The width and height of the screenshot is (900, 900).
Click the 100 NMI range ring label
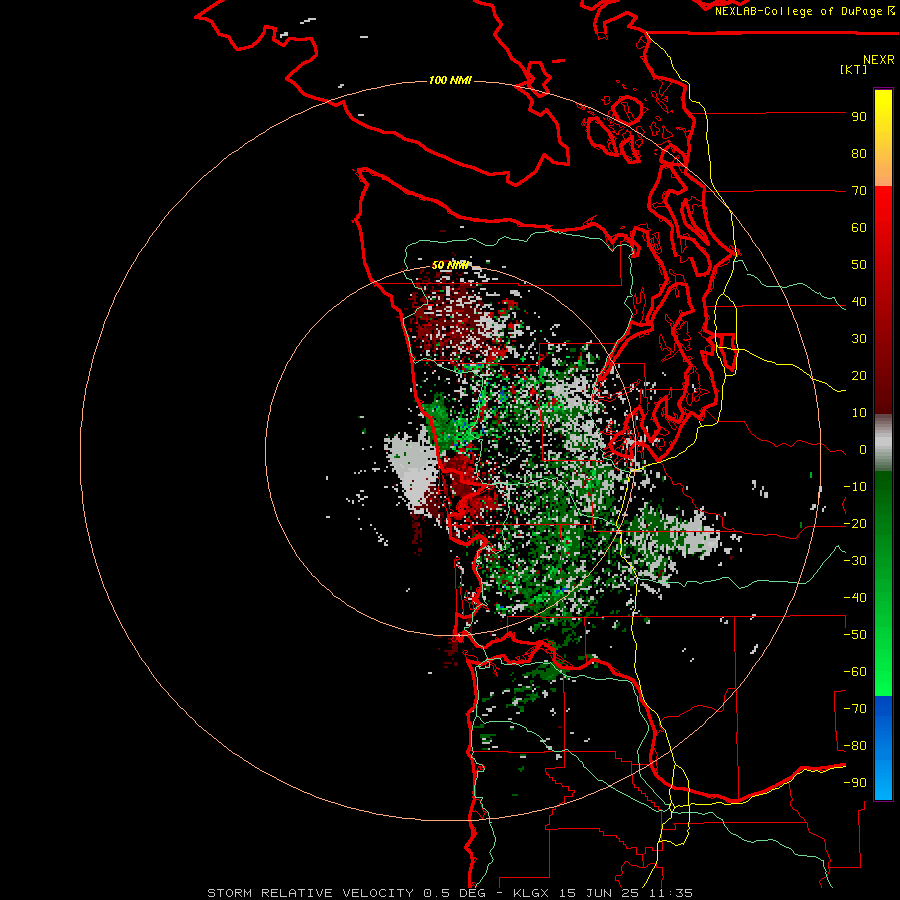click(450, 80)
